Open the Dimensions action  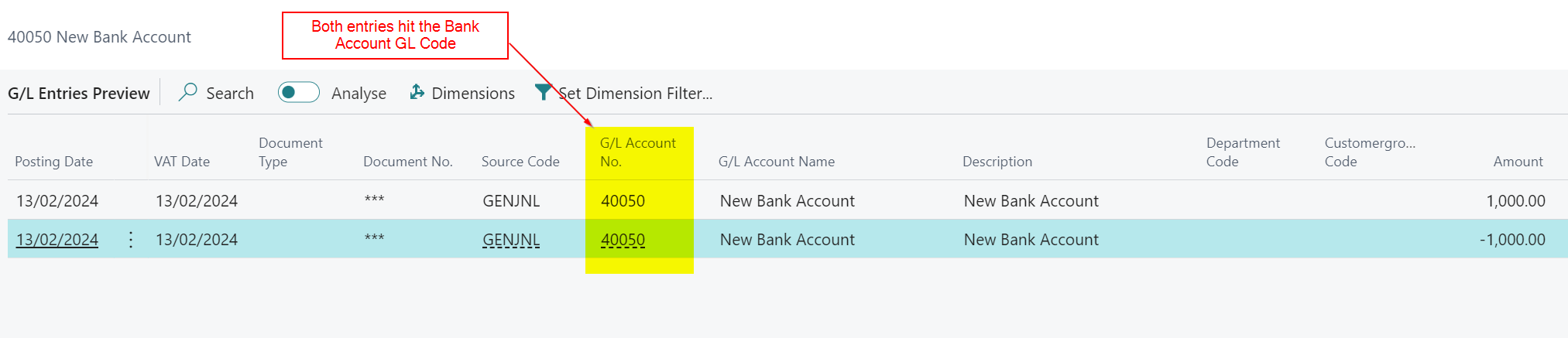tap(472, 94)
